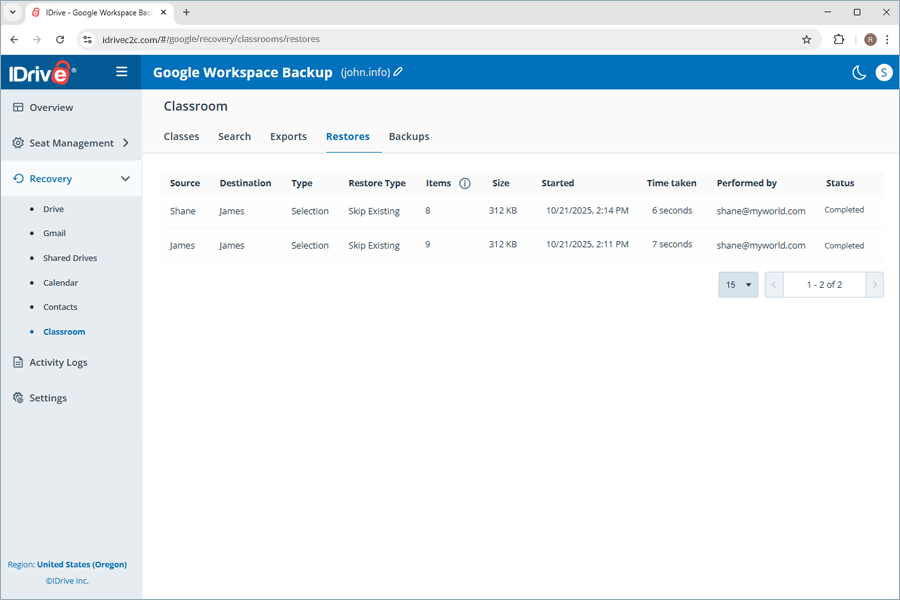
Task: Open the 15 rows-per-page dropdown
Action: tap(738, 285)
